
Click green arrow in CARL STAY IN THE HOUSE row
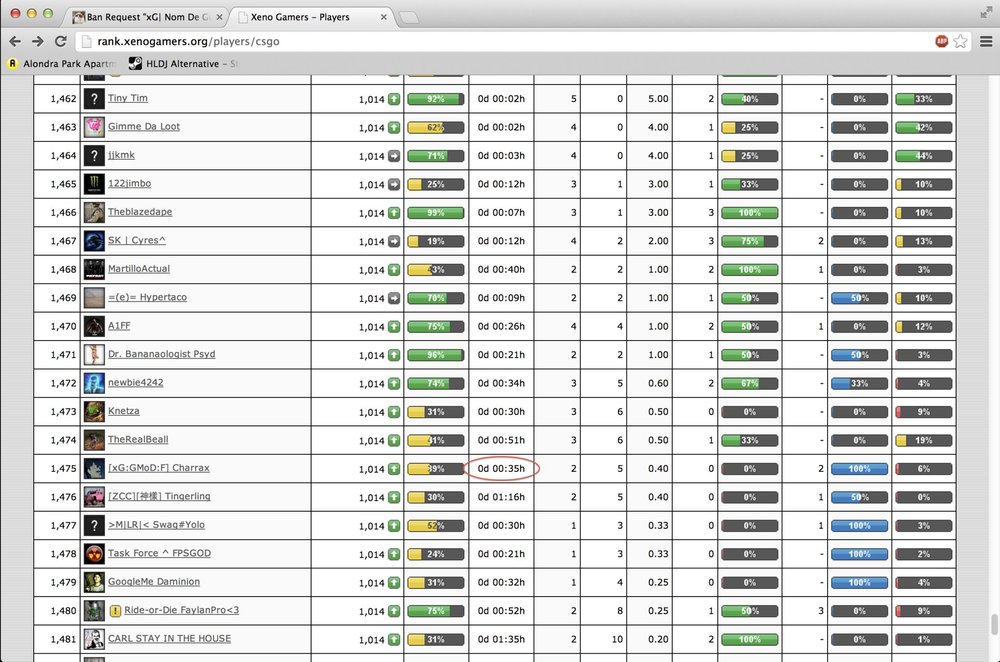pos(394,639)
